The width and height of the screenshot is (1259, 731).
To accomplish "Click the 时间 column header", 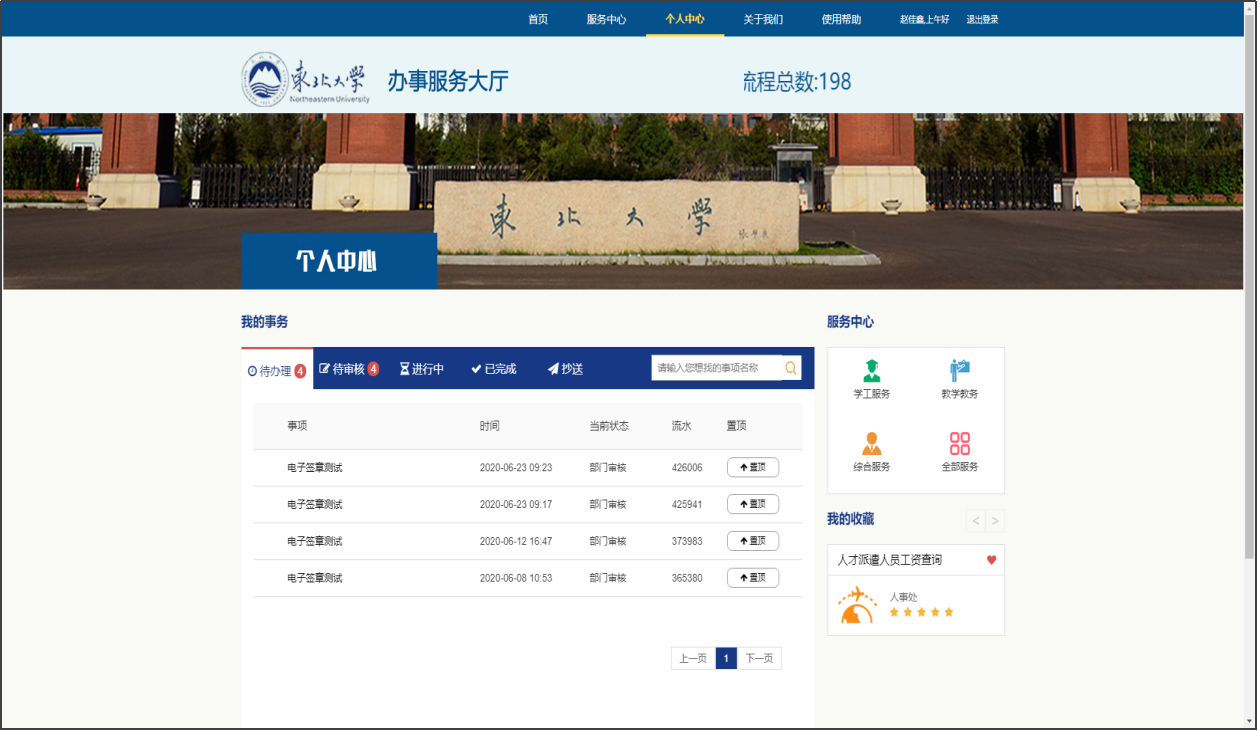I will point(489,426).
